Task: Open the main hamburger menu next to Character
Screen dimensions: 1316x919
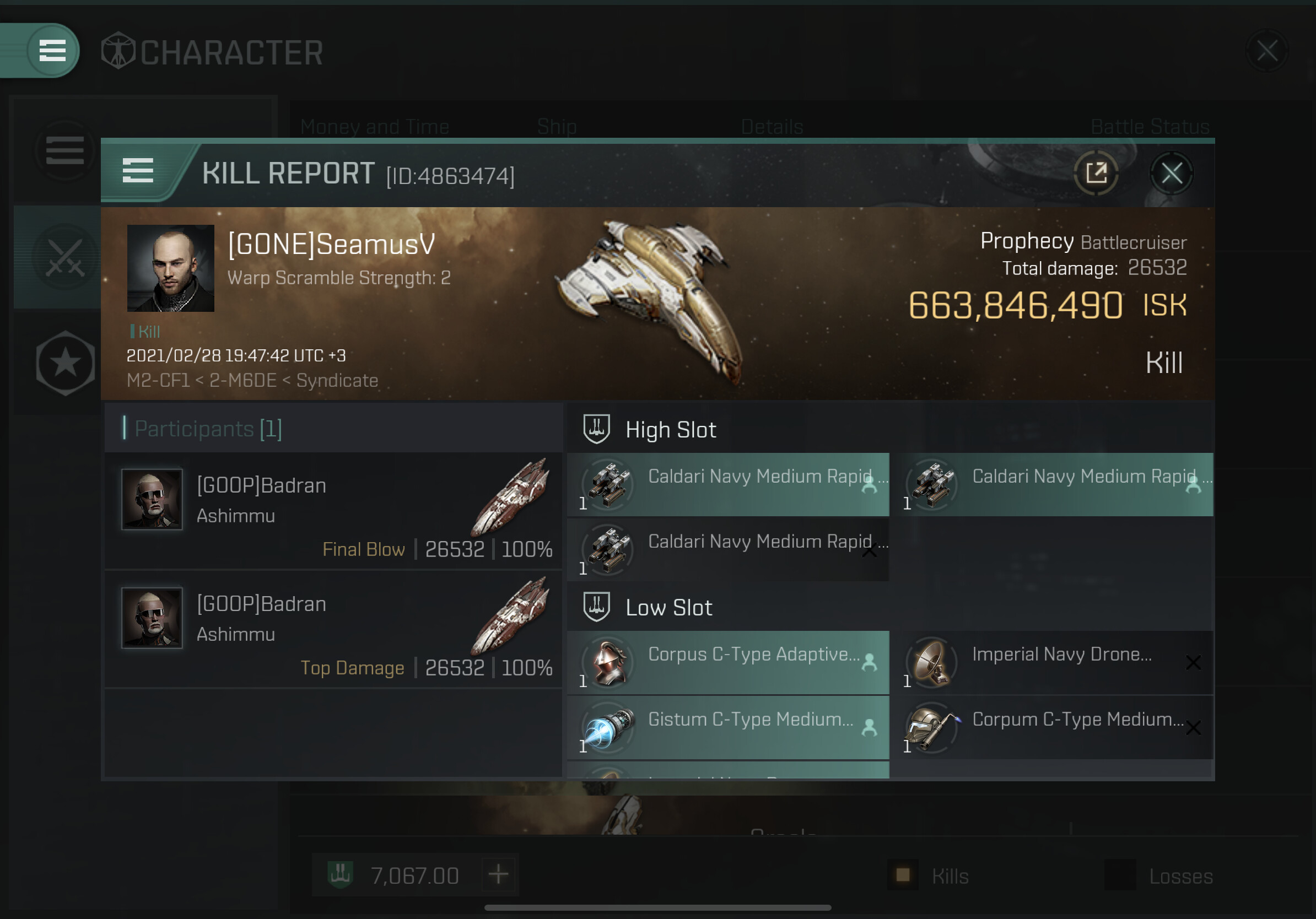Action: pyautogui.click(x=52, y=51)
